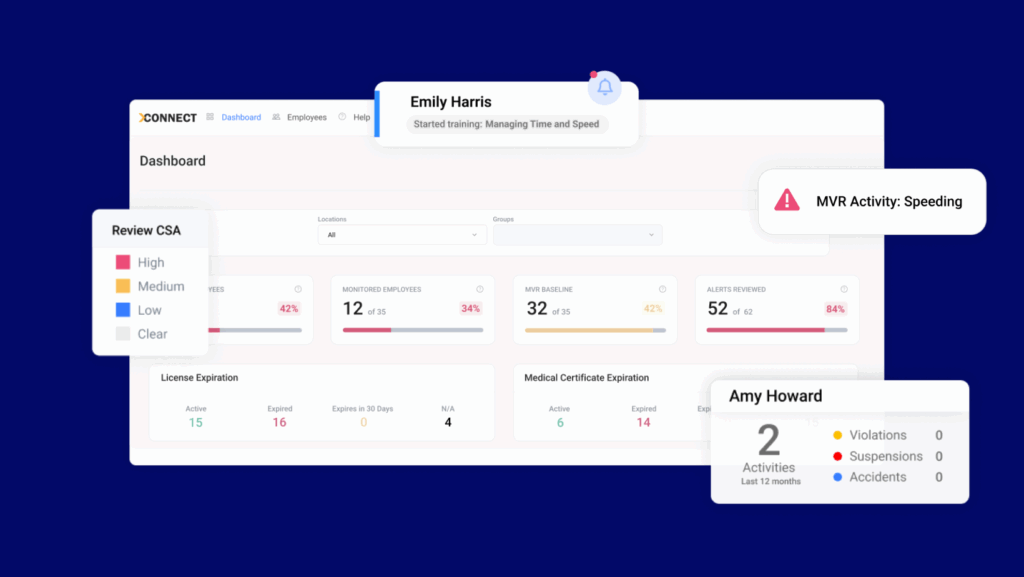Click Medical Certificate Expired value 14

[643, 423]
